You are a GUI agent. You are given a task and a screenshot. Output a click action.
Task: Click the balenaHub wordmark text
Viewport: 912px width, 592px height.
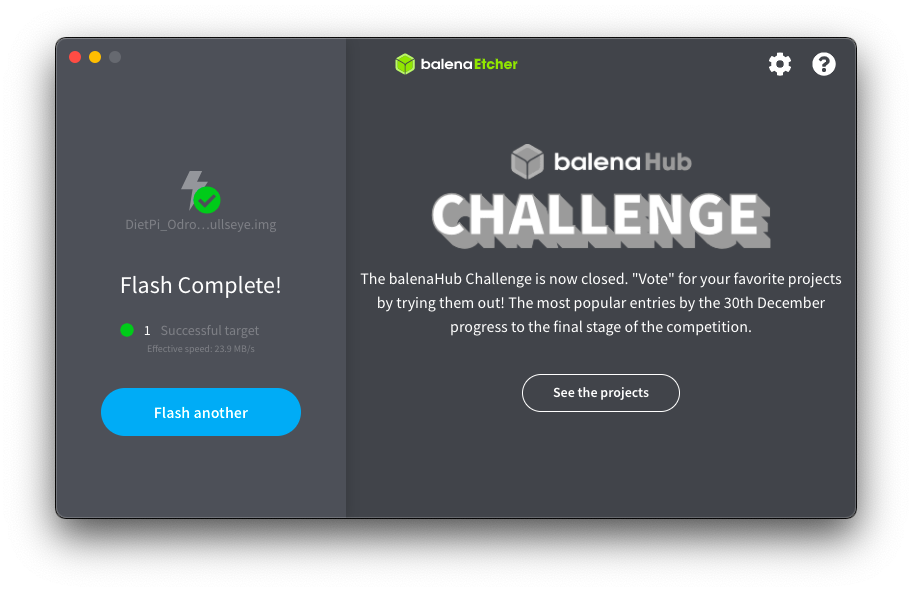(622, 162)
